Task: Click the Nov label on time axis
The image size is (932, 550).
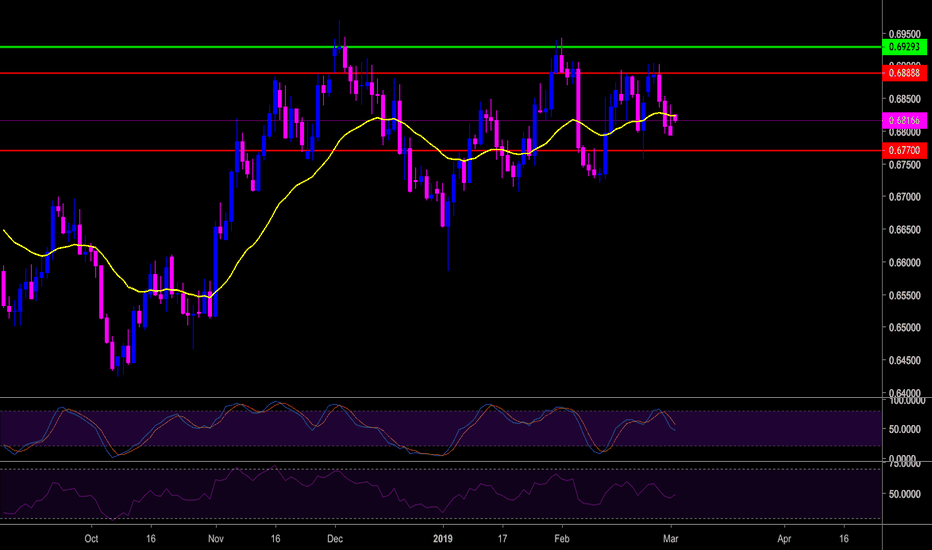Action: point(216,539)
